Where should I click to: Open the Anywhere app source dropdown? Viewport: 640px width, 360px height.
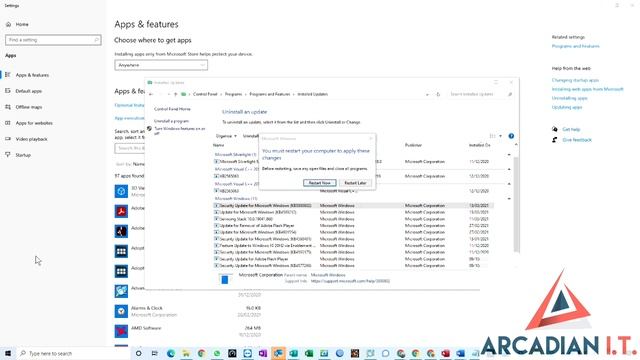(x=161, y=65)
